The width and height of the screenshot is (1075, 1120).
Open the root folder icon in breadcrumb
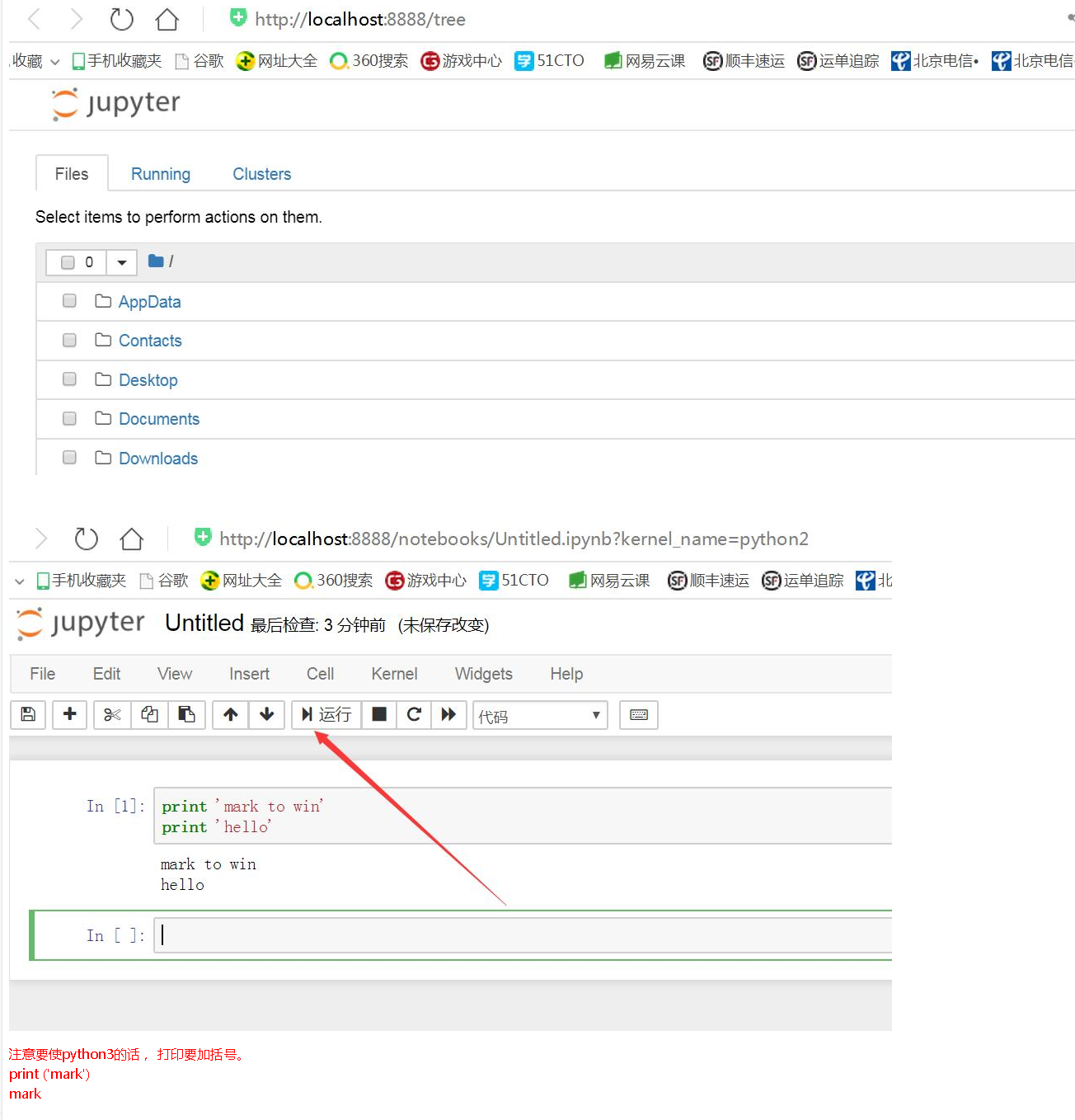(x=156, y=261)
